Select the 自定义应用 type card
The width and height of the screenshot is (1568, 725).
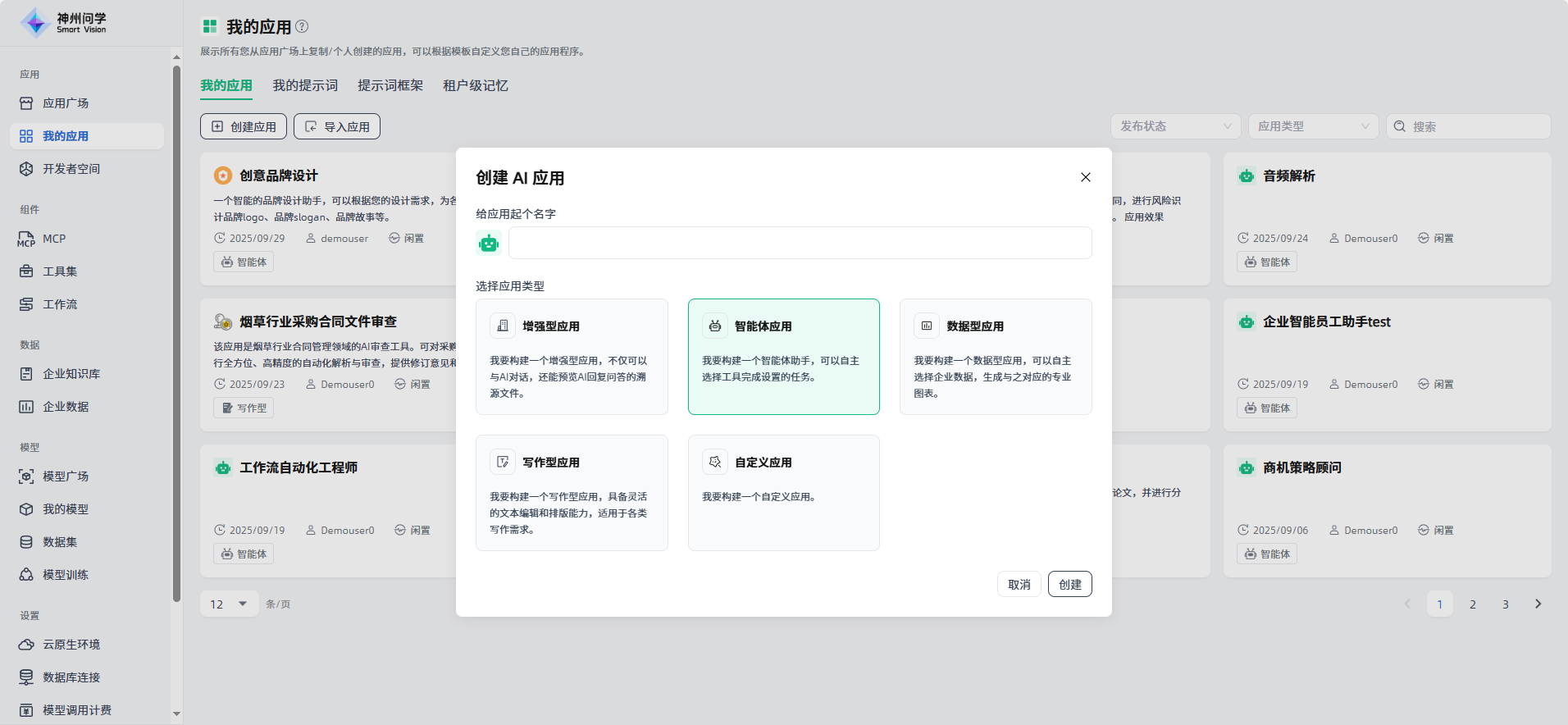pyautogui.click(x=783, y=493)
